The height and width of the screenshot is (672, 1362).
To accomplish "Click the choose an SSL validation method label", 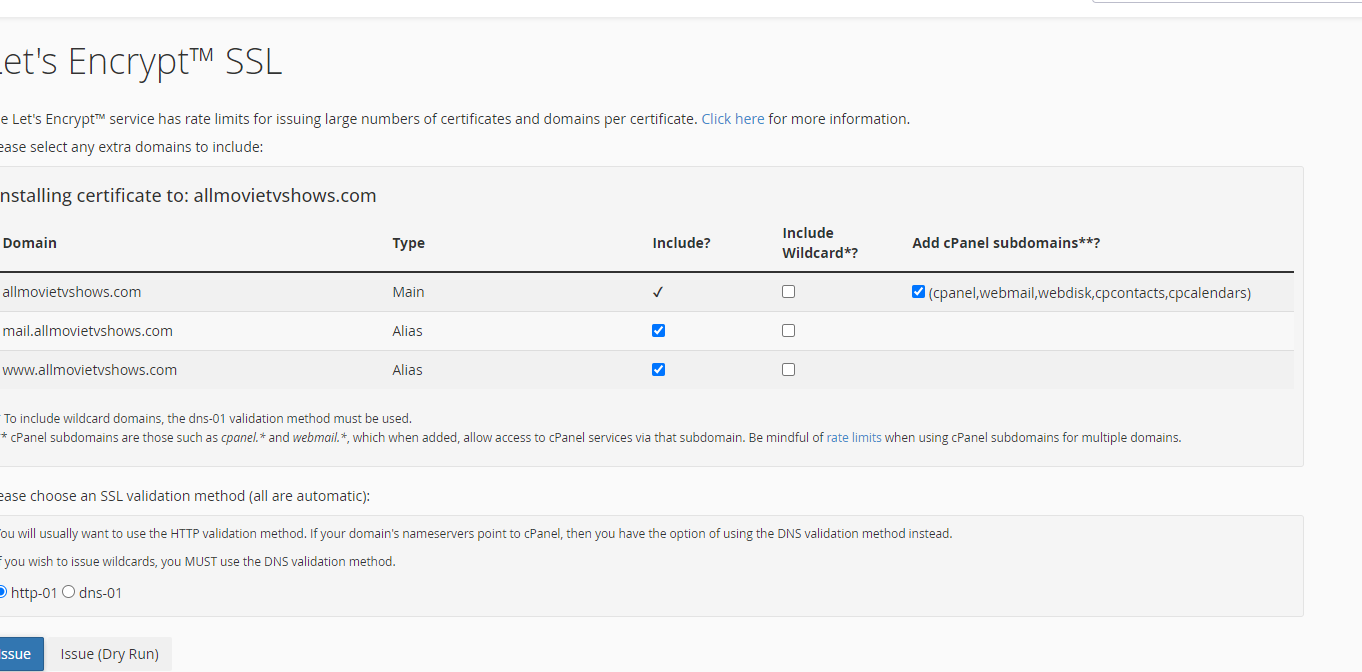I will [x=185, y=496].
